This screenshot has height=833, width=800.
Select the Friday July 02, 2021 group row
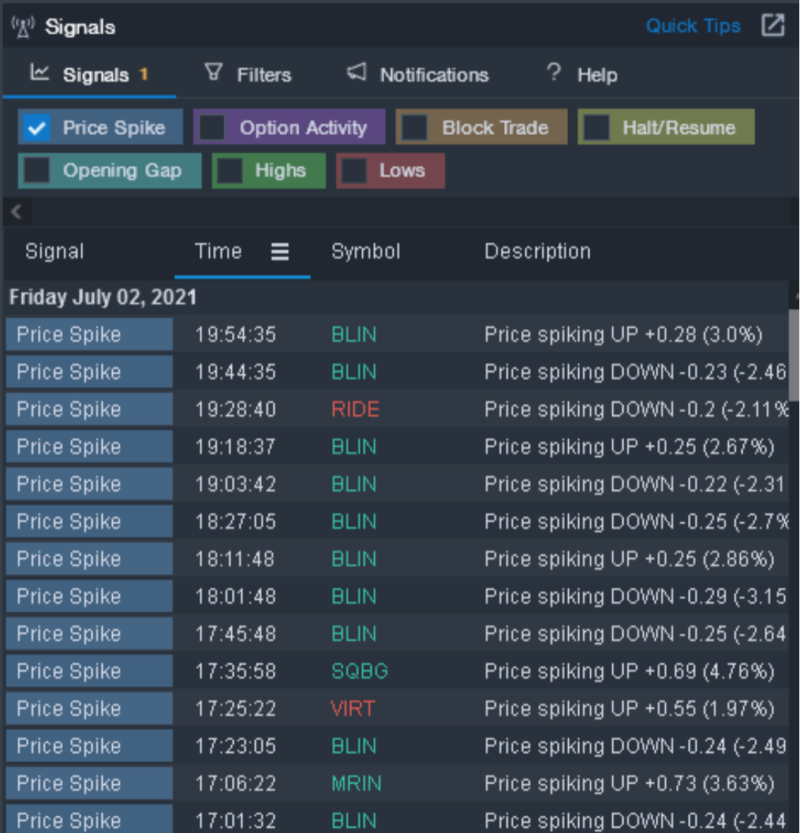[x=397, y=297]
